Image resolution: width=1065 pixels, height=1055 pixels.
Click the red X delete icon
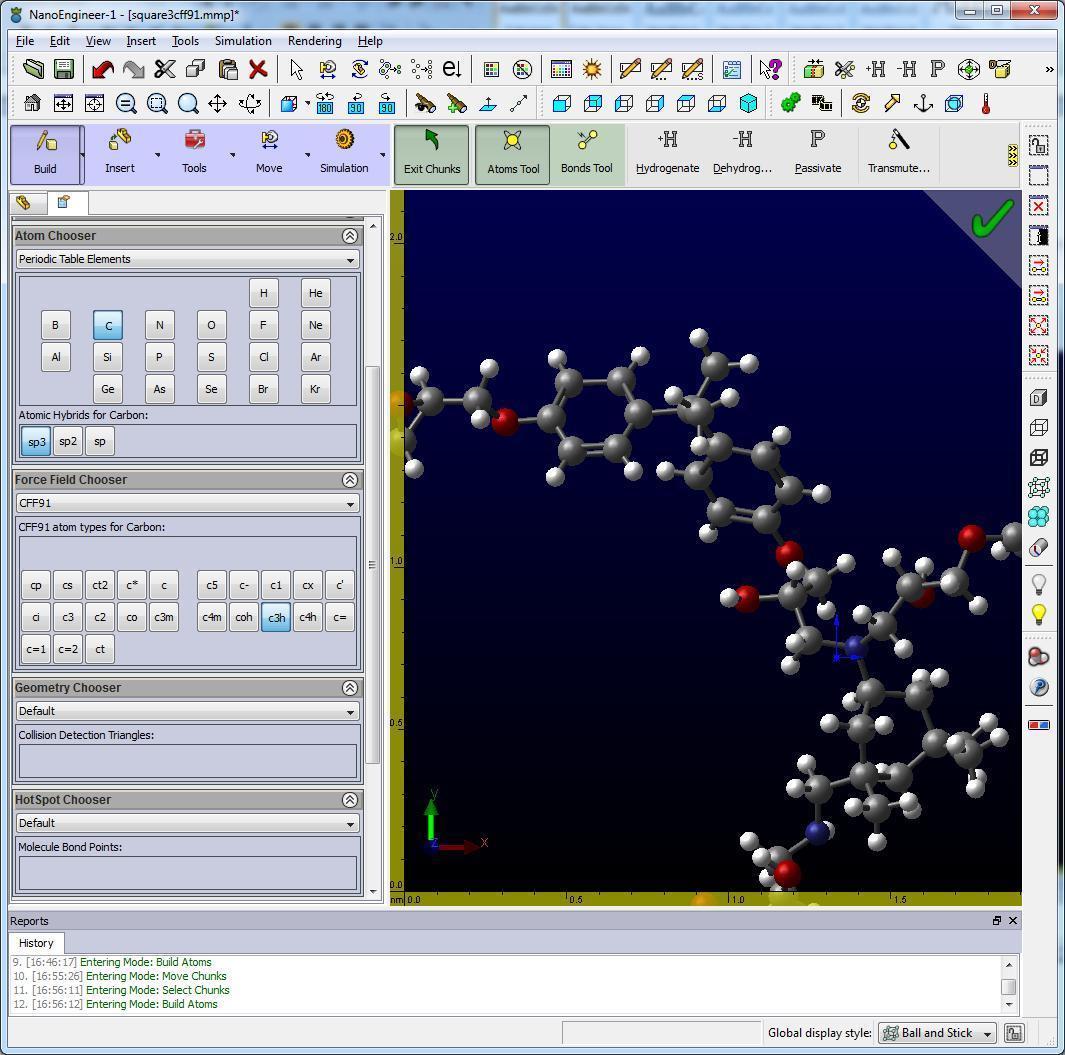(x=258, y=69)
